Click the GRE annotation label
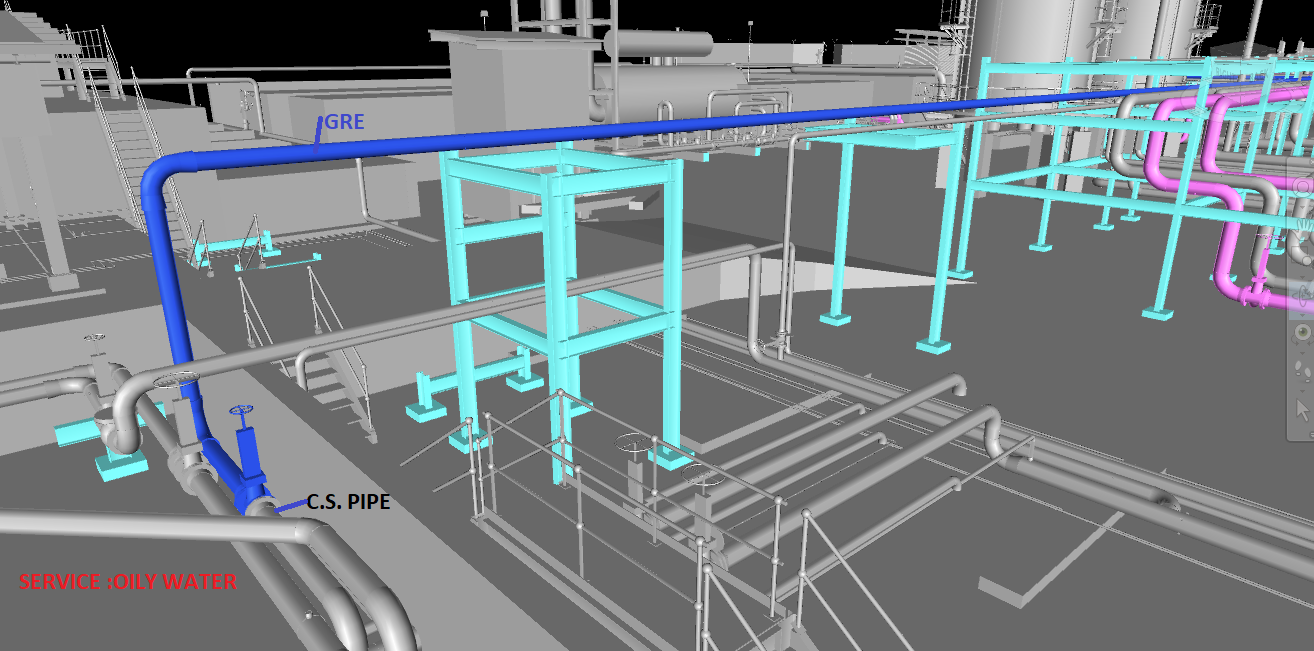Viewport: 1314px width, 651px height. 343,123
